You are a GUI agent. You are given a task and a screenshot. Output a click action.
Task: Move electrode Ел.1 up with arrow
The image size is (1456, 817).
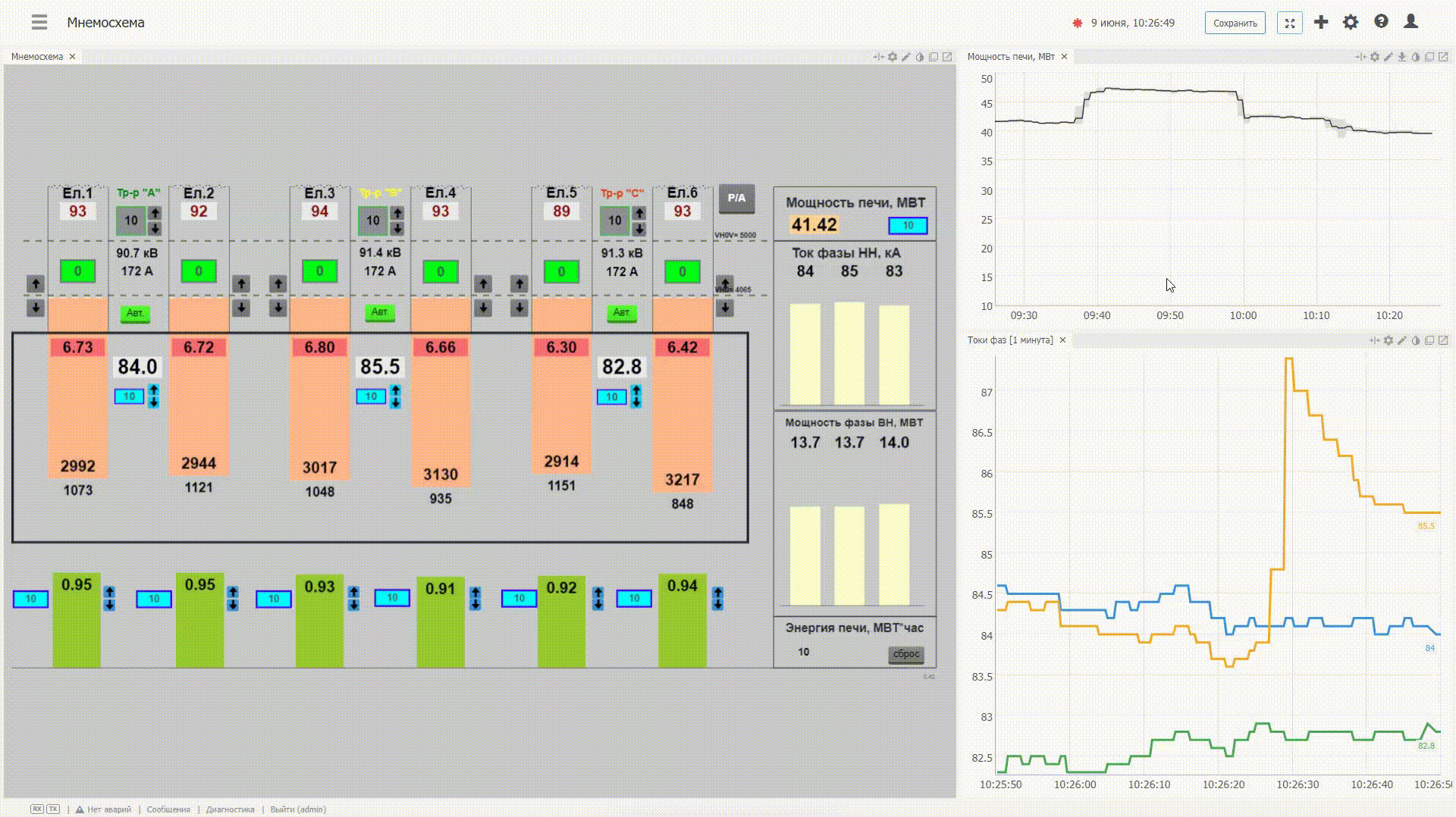[36, 284]
